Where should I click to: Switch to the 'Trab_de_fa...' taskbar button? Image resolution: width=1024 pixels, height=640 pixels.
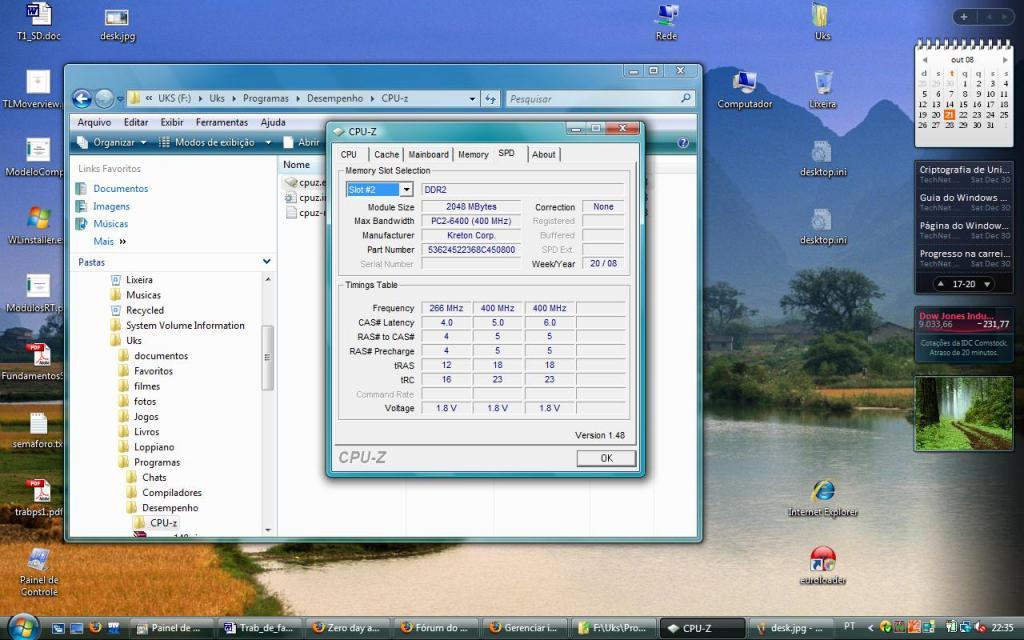(259, 628)
